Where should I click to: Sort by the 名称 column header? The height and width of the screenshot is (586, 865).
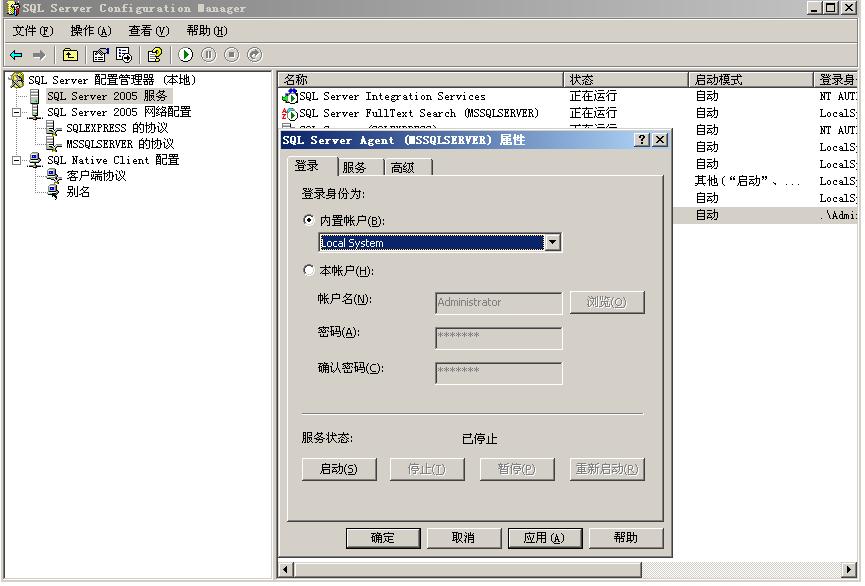tap(420, 79)
